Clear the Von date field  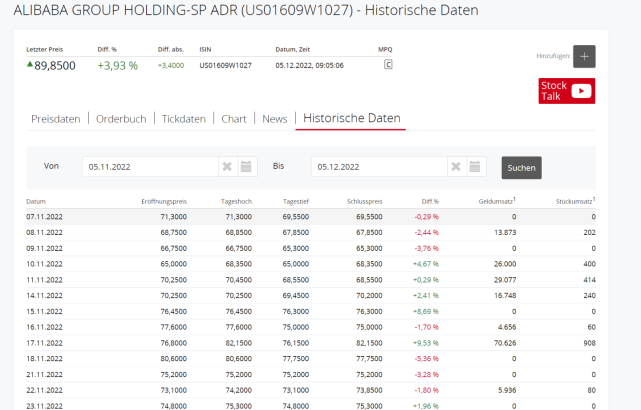point(227,167)
